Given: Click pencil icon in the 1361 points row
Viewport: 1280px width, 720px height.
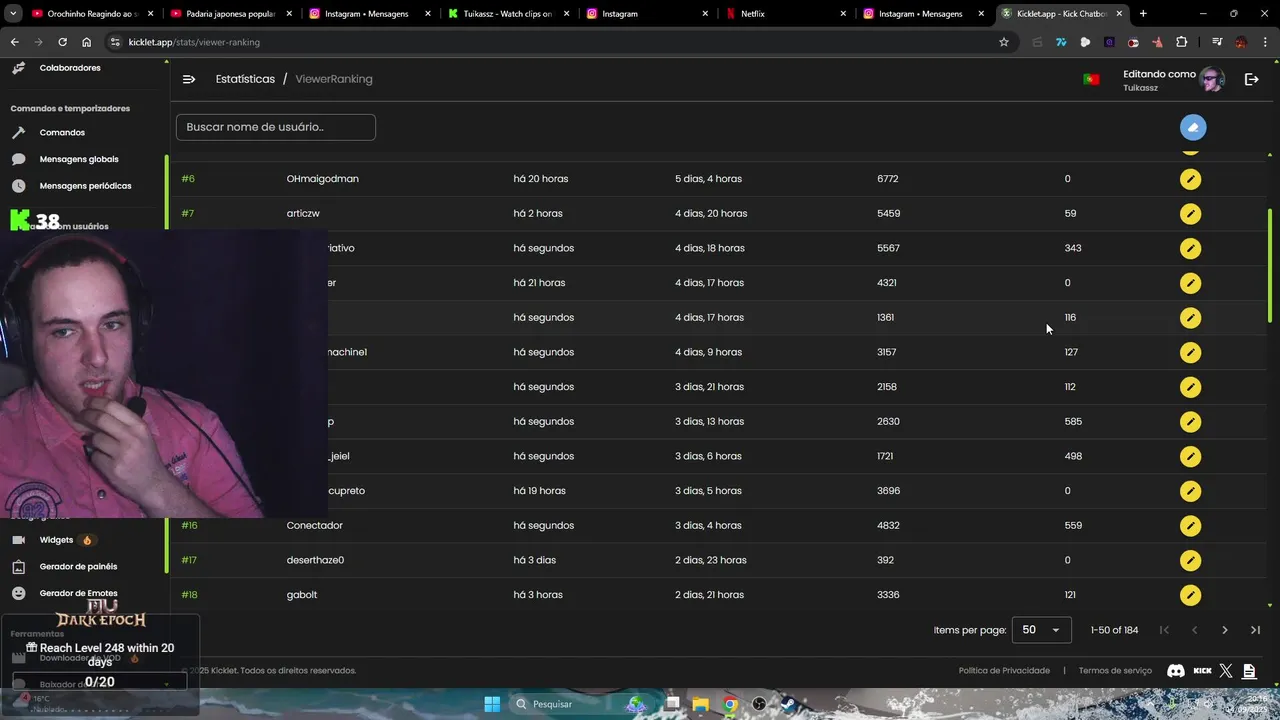Looking at the screenshot, I should [1190, 318].
